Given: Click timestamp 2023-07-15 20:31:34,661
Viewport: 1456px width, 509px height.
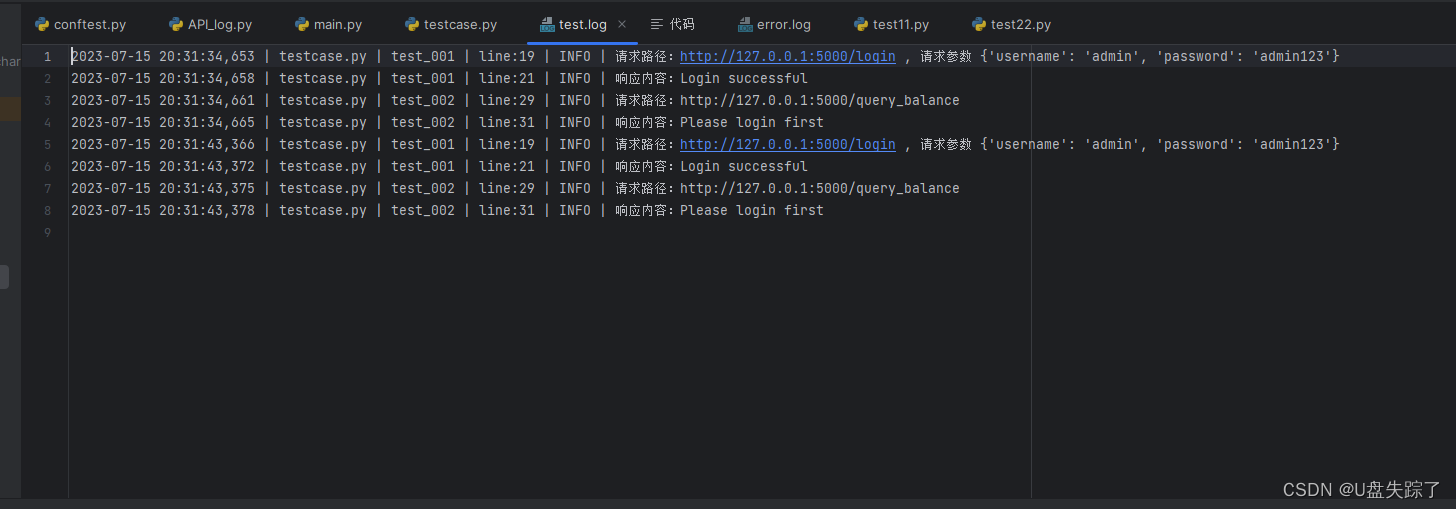Looking at the screenshot, I should pos(163,101).
